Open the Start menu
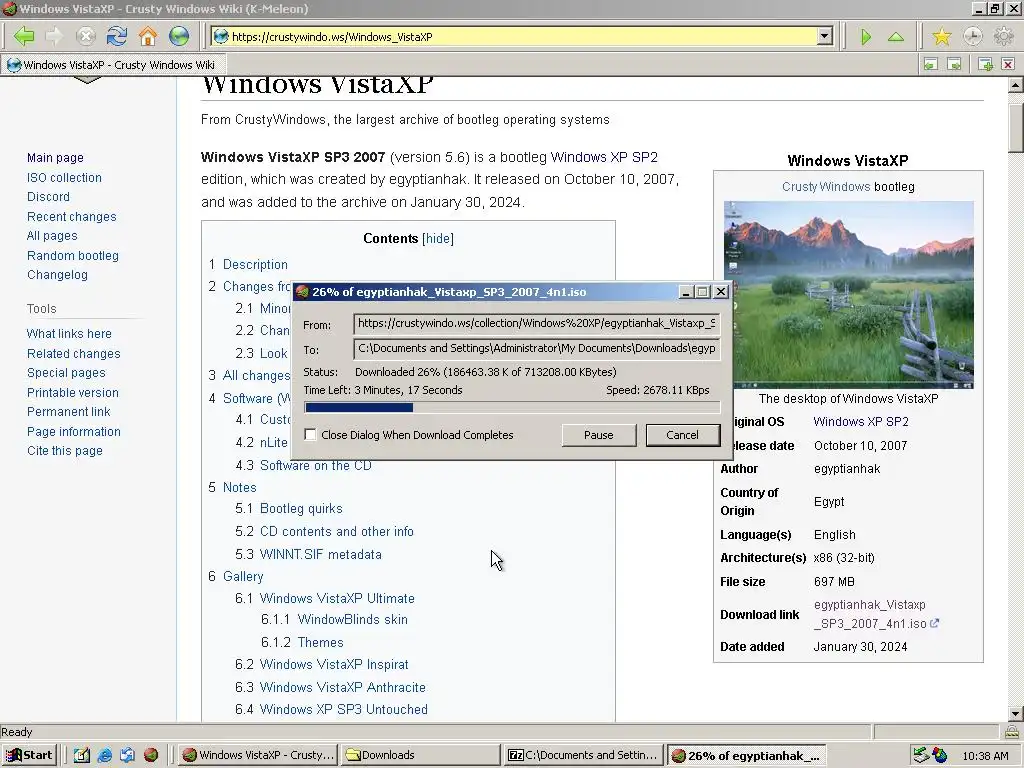The width and height of the screenshot is (1024, 768). pyautogui.click(x=29, y=755)
